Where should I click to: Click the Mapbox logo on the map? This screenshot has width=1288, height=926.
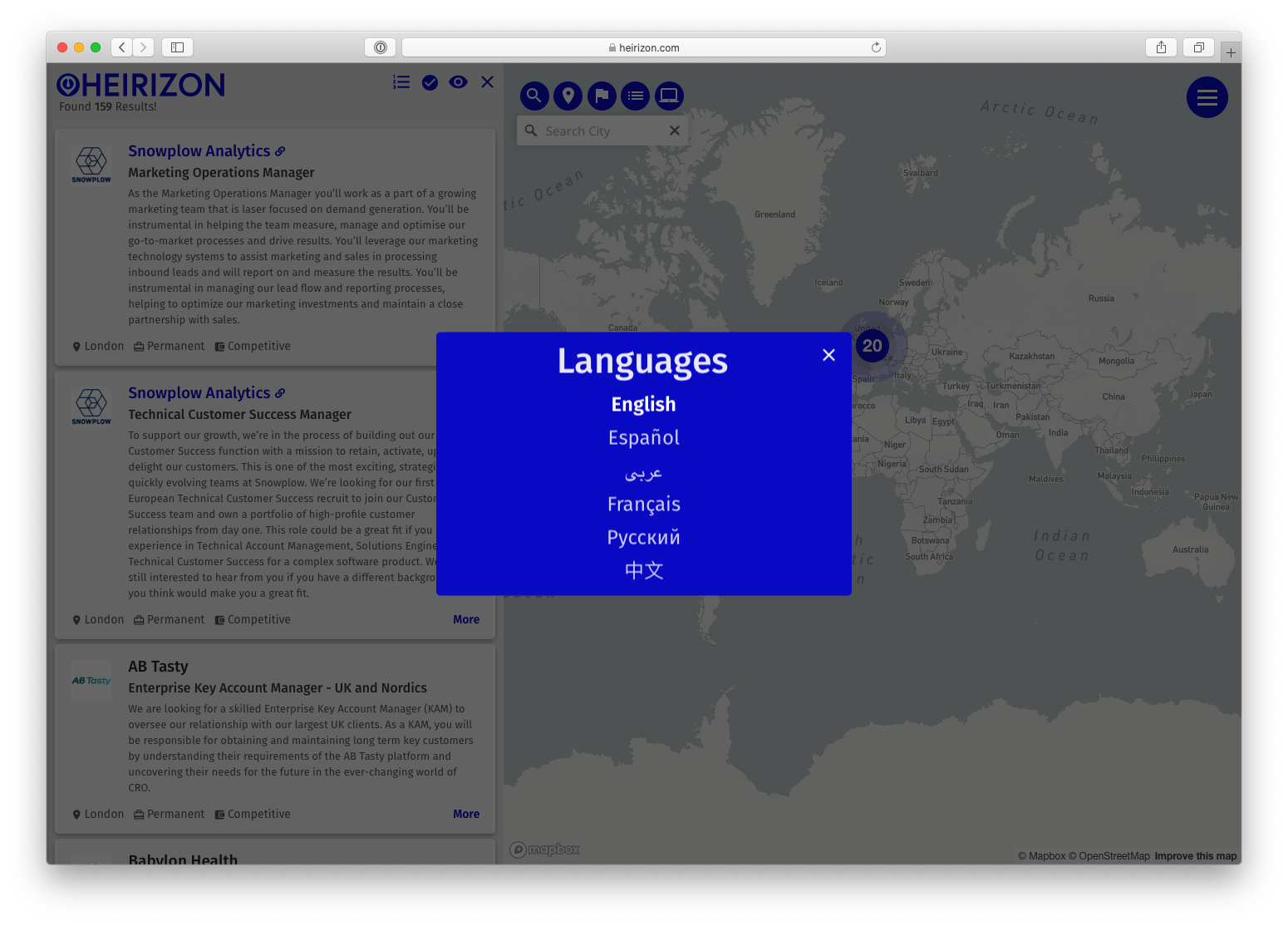(x=545, y=850)
